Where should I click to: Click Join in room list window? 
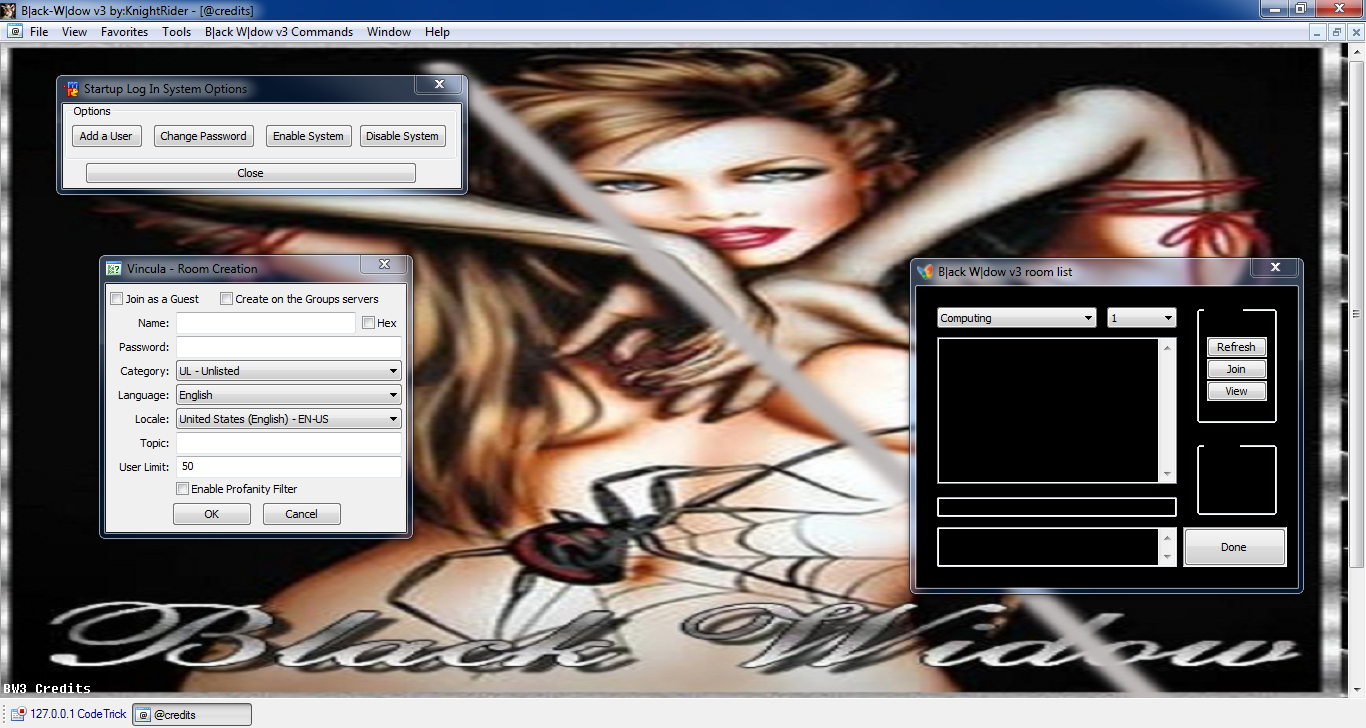[1237, 369]
